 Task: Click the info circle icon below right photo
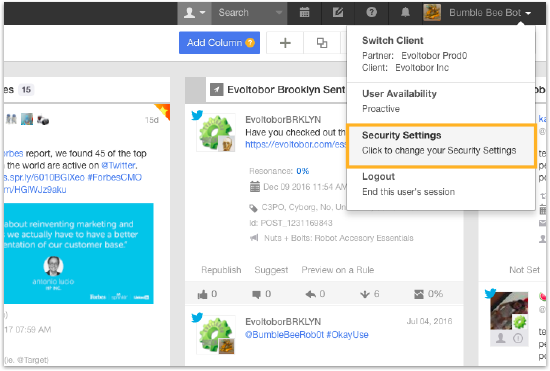click(518, 338)
